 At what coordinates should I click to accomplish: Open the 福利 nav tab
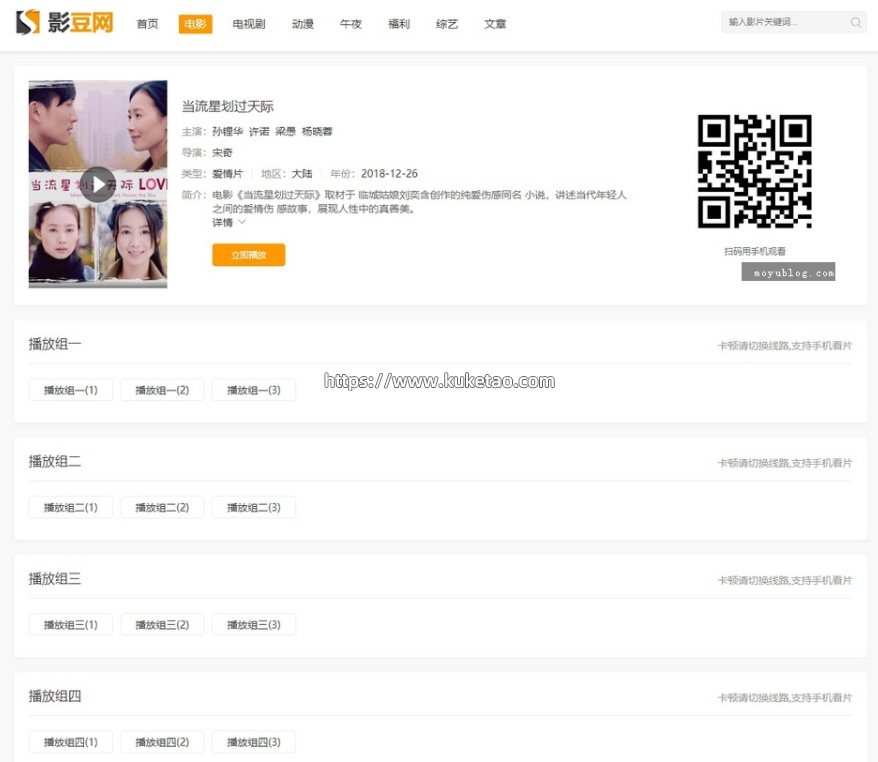399,24
